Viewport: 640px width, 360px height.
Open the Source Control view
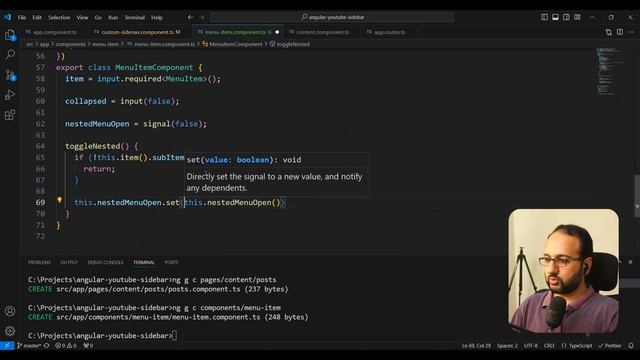10,75
